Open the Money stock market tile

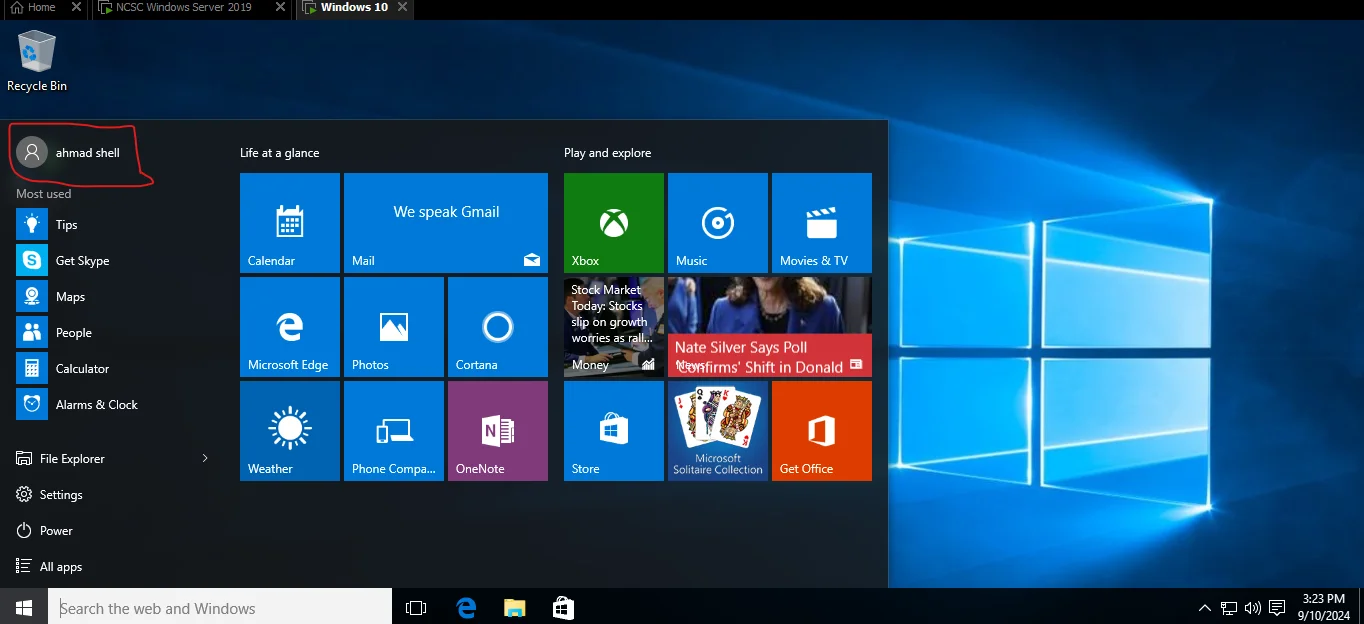614,327
